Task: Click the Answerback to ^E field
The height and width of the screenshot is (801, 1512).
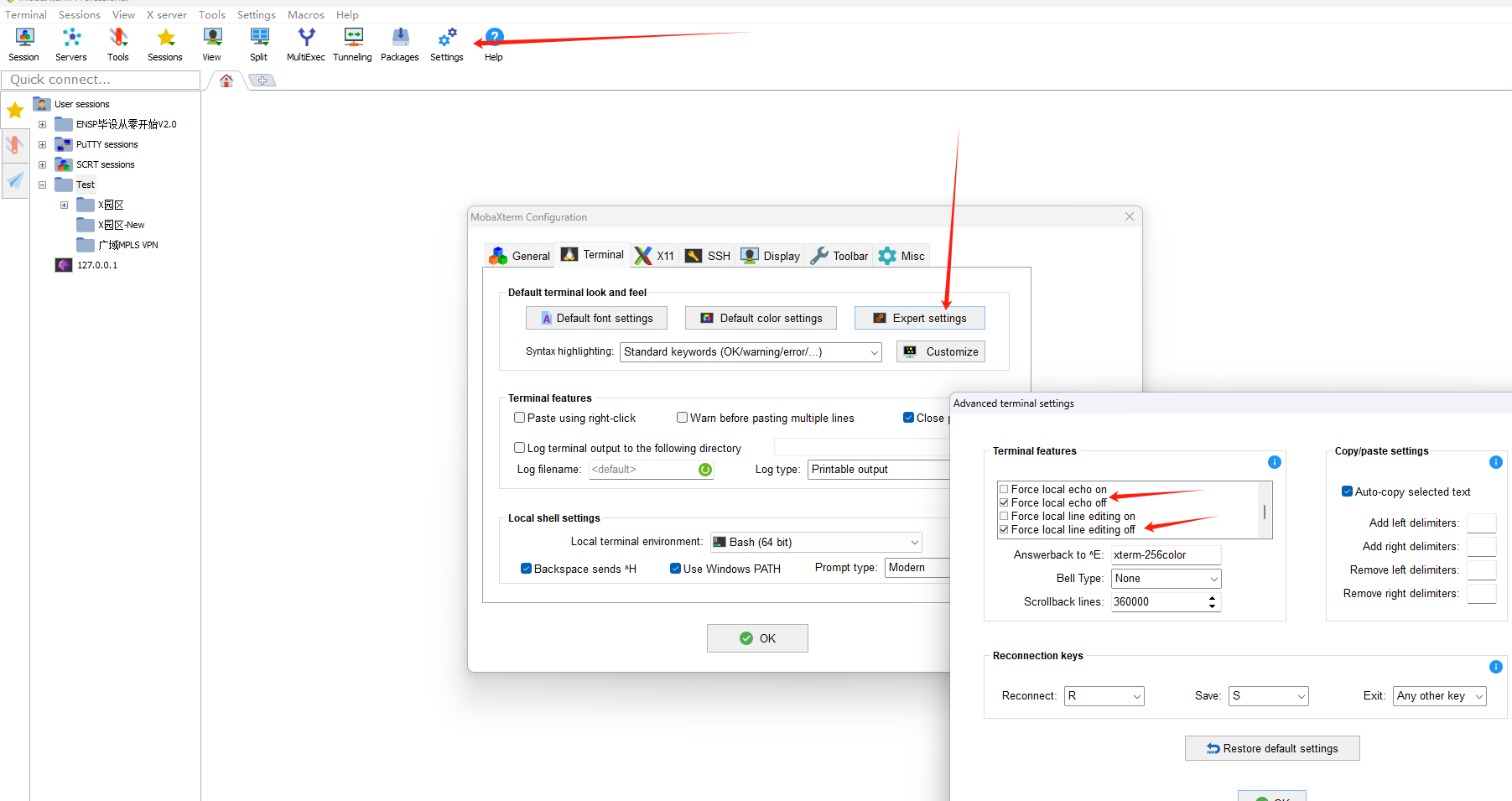Action: [x=1166, y=555]
